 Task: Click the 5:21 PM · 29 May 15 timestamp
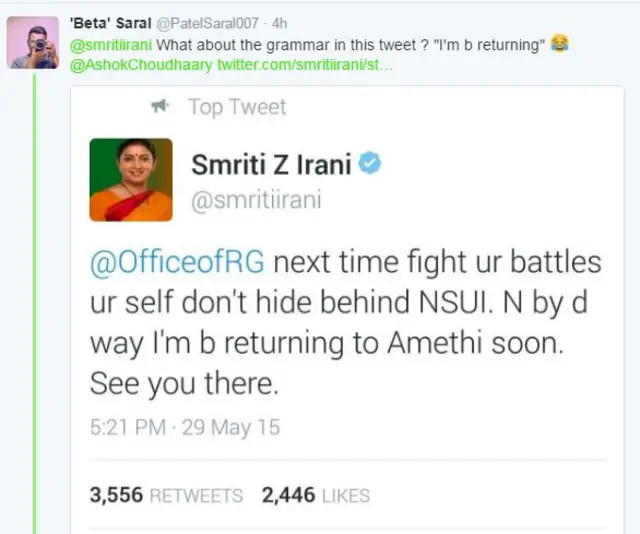coord(185,427)
